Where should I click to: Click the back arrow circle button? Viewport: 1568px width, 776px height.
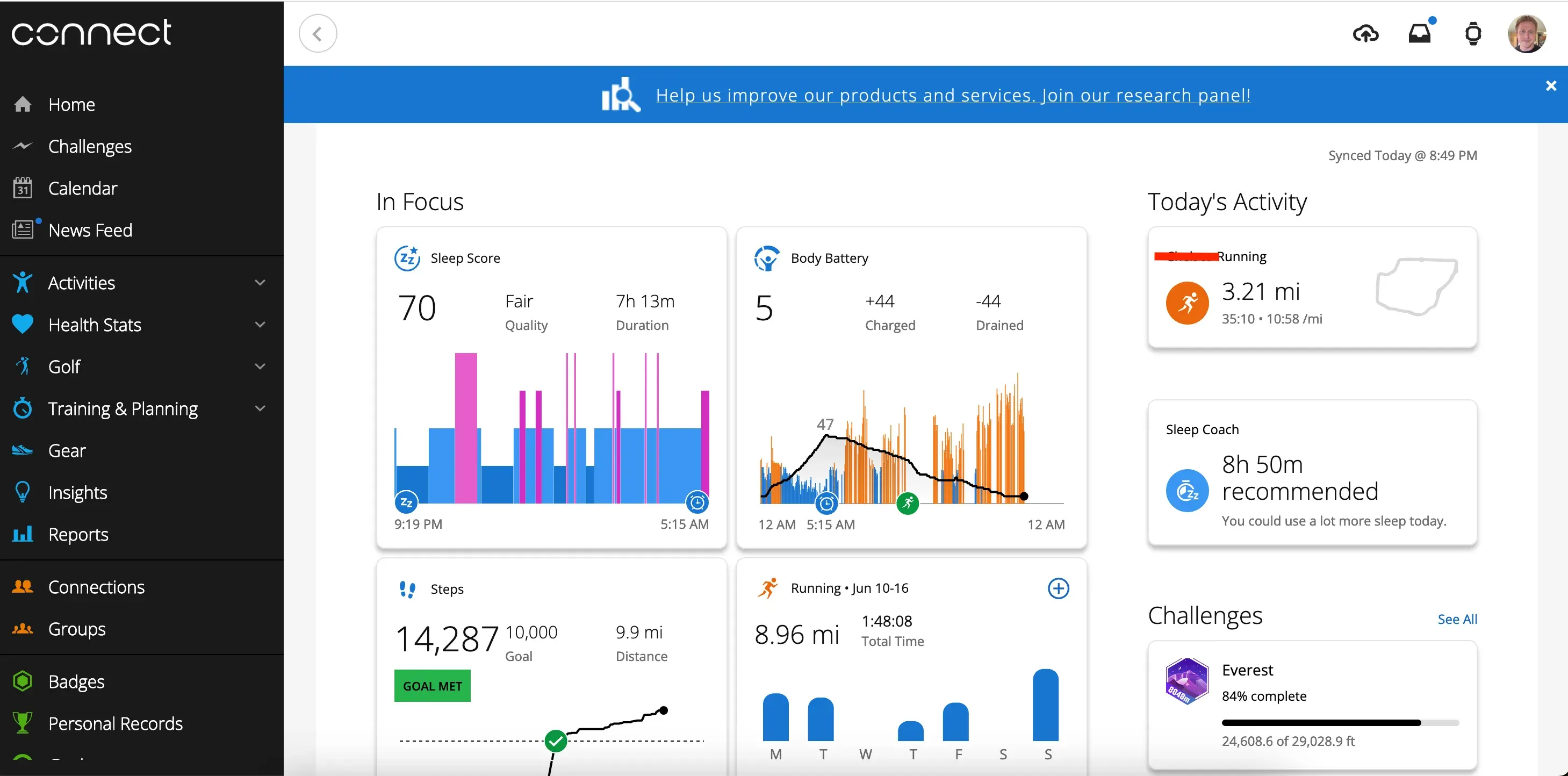[x=318, y=33]
